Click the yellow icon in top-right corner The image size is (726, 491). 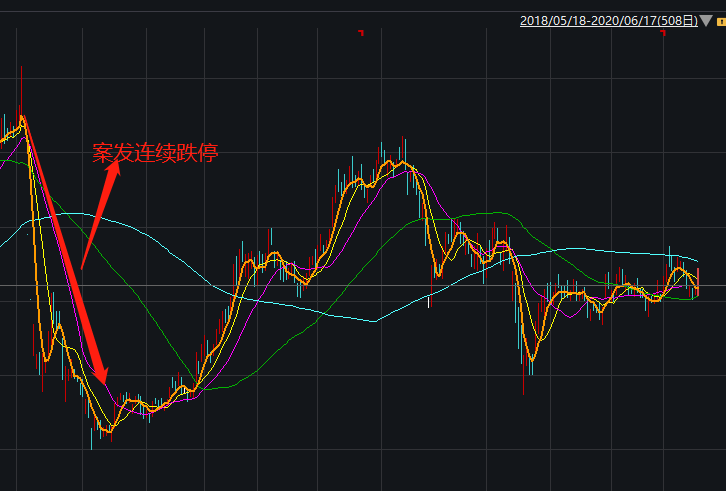point(719,20)
